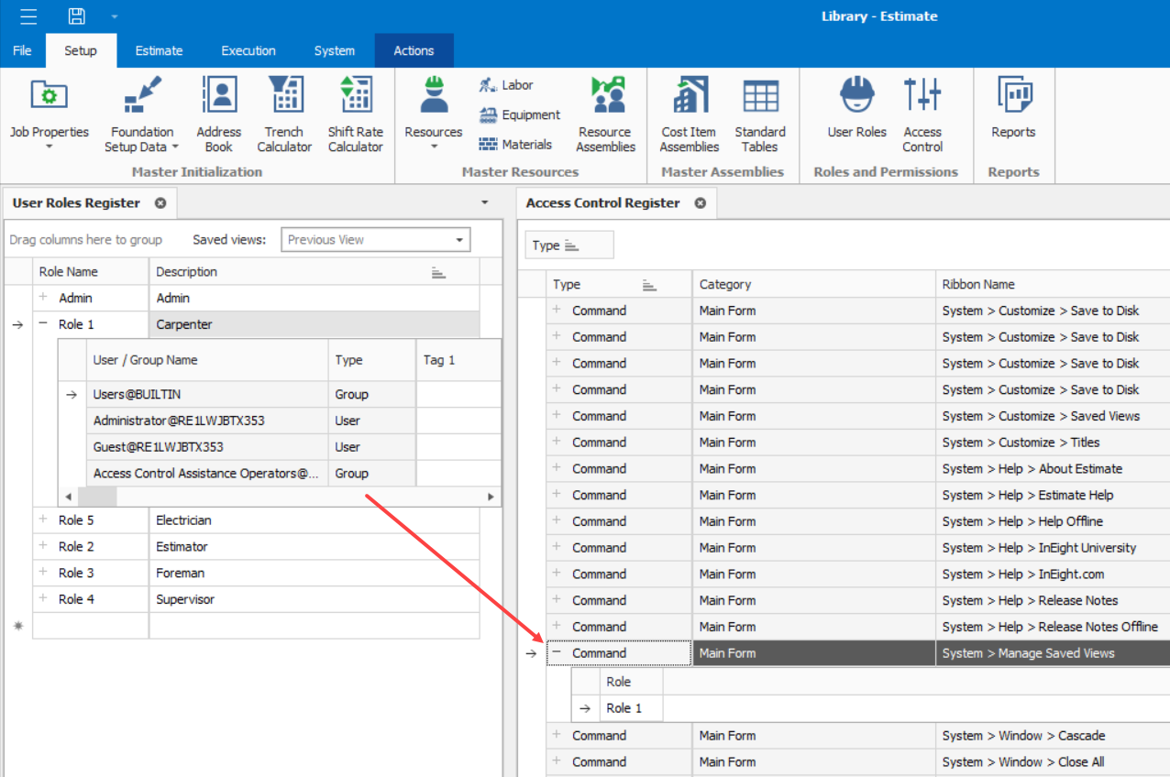The width and height of the screenshot is (1172, 780).
Task: Switch to the System tab
Action: (x=334, y=50)
